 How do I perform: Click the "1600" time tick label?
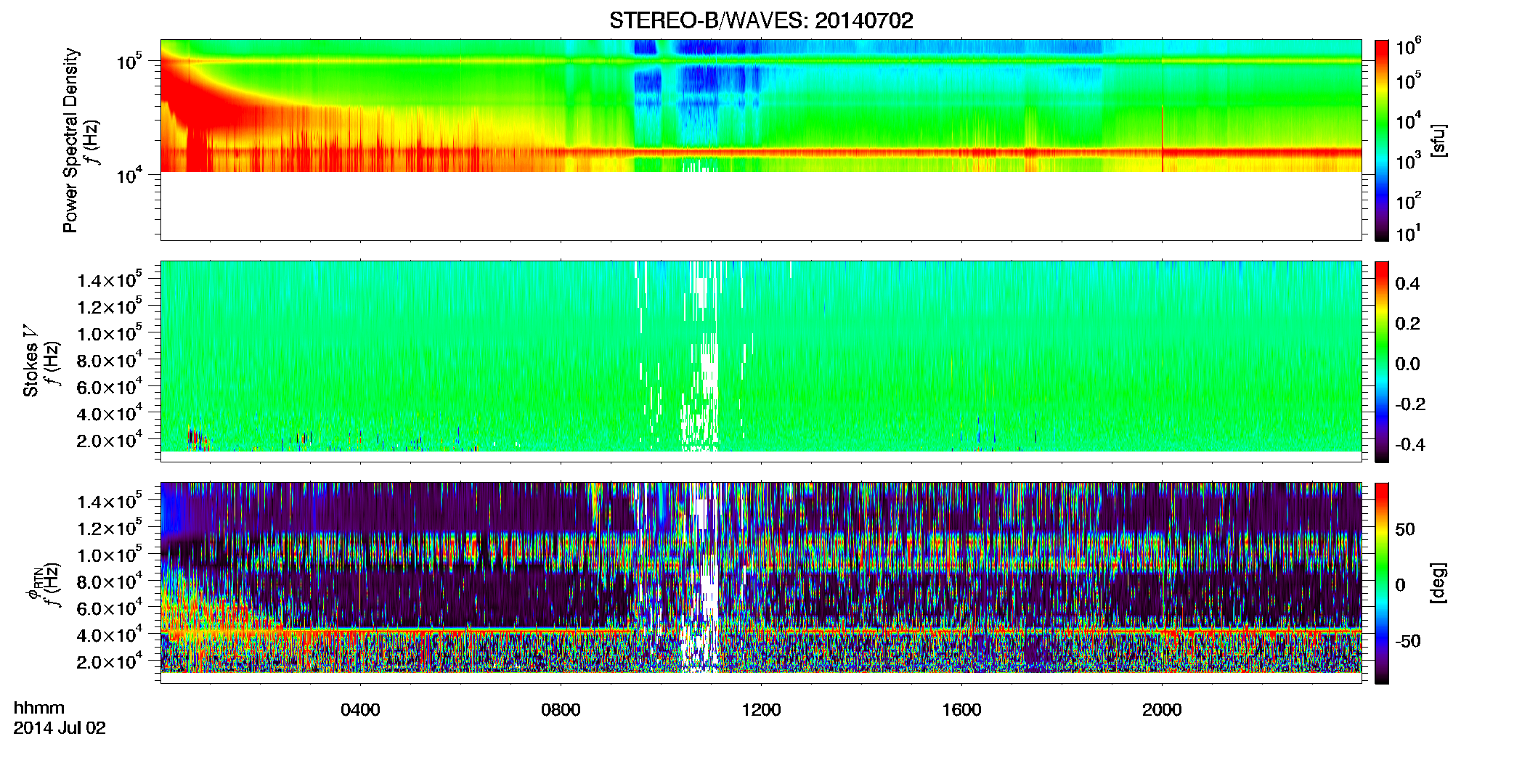961,709
